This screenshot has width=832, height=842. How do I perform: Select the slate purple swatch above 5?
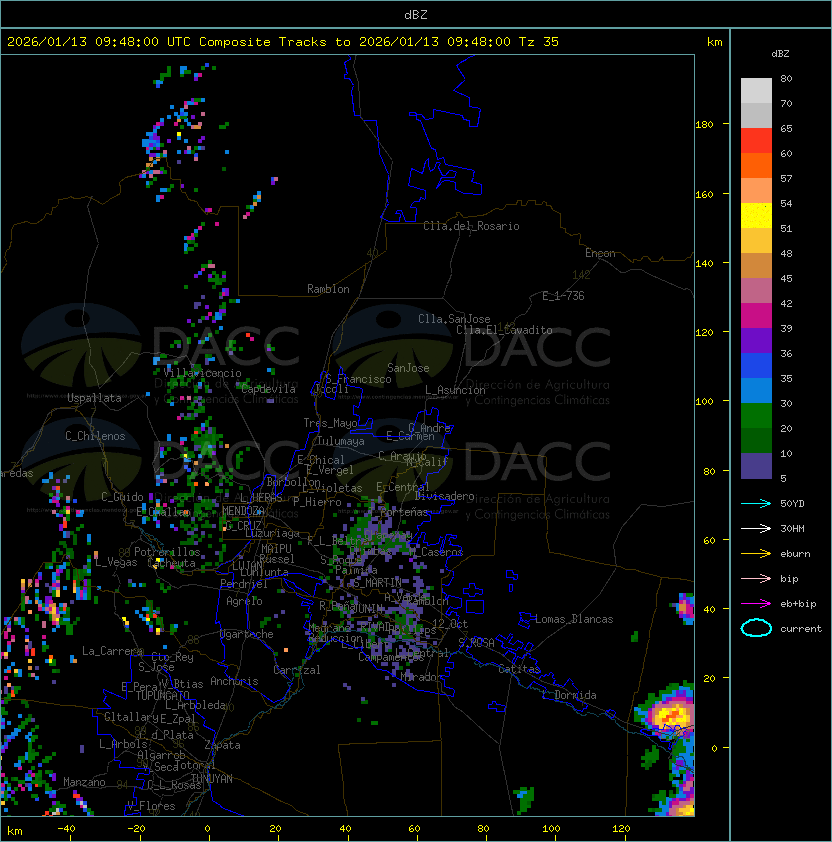tap(756, 466)
